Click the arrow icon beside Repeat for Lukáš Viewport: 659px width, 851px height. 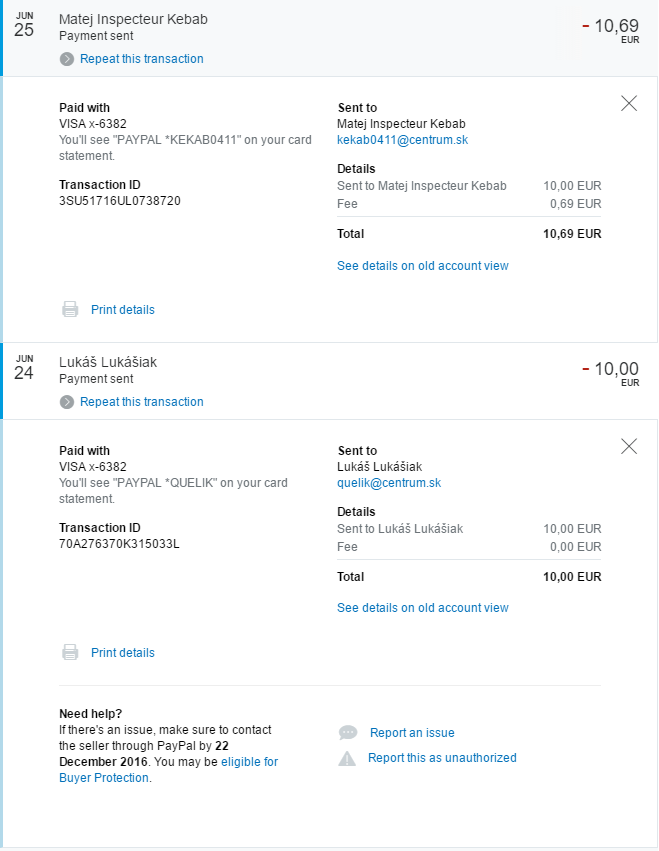(x=67, y=402)
